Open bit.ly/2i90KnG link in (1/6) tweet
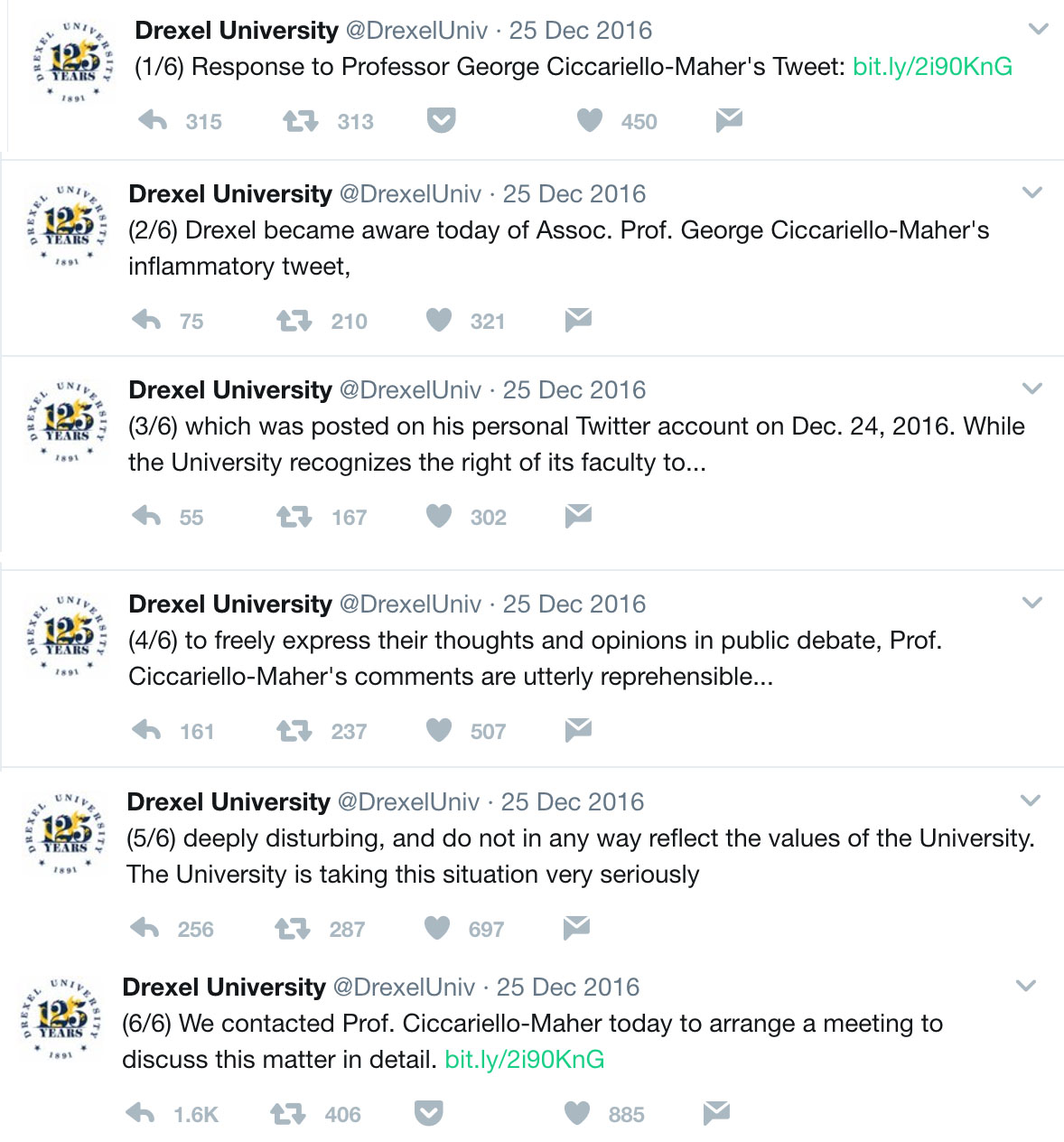 [932, 67]
